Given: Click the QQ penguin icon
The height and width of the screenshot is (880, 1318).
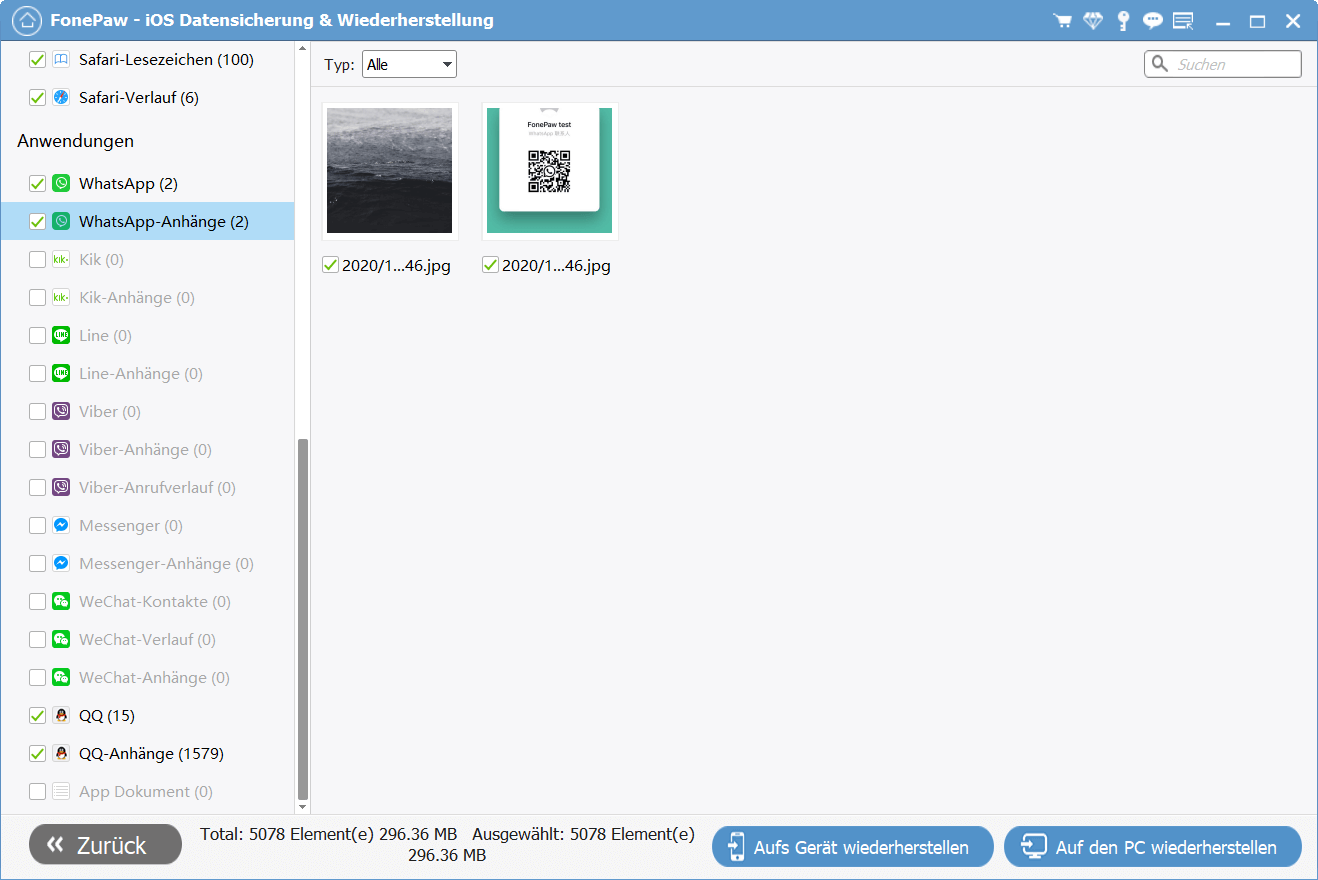Looking at the screenshot, I should tap(61, 716).
